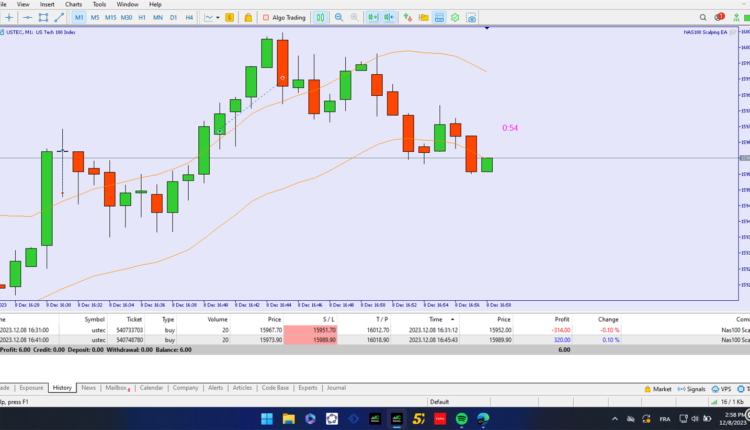Open the Charts menu

coord(73,4)
